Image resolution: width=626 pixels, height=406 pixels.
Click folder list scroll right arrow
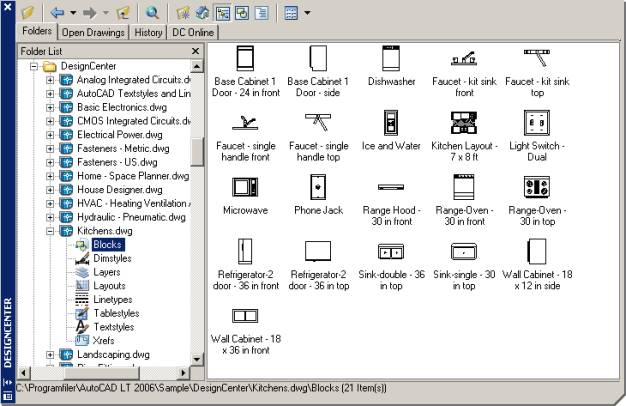point(183,373)
